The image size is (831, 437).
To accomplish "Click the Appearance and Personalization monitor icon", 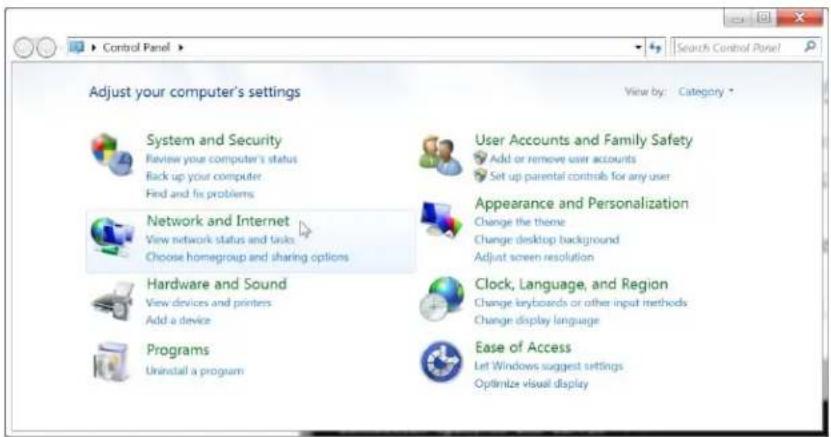I will [441, 220].
